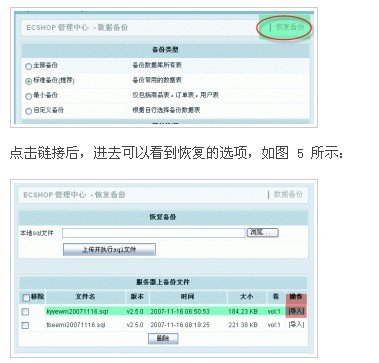Choose the 最小备份 radio button

pos(29,96)
